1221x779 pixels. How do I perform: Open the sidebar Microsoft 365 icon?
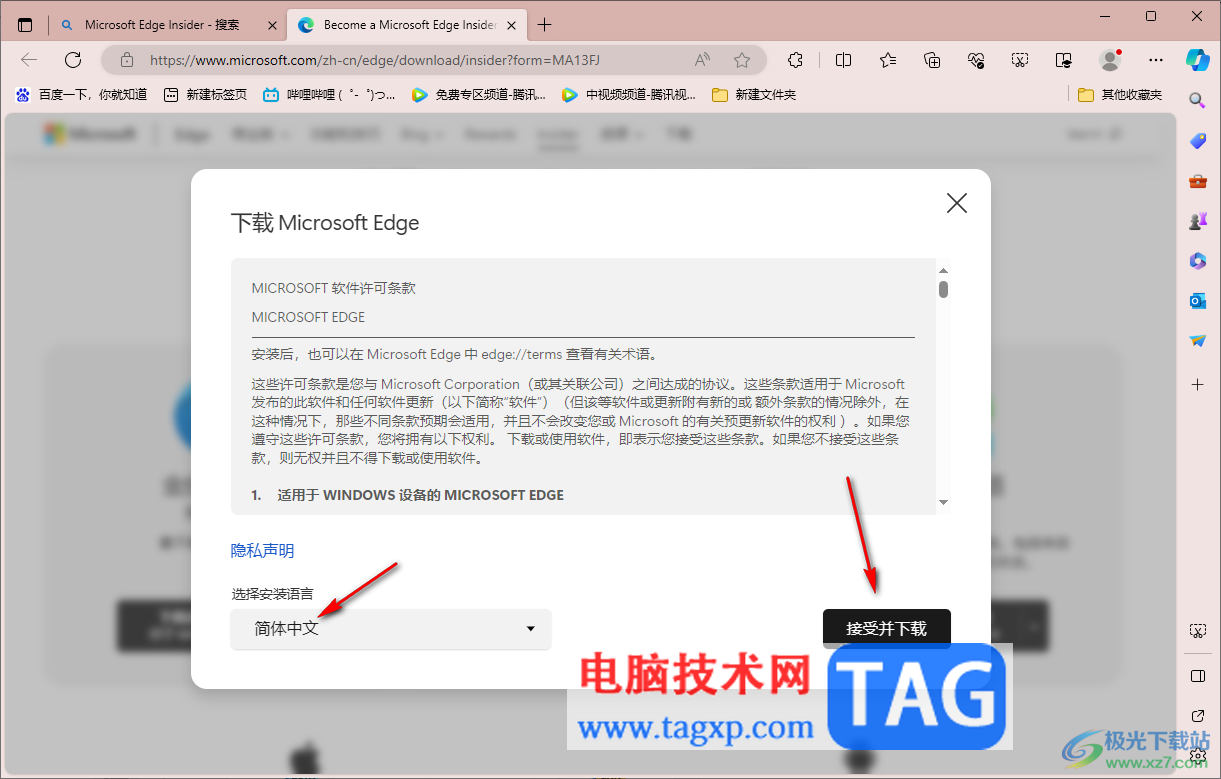pyautogui.click(x=1197, y=261)
